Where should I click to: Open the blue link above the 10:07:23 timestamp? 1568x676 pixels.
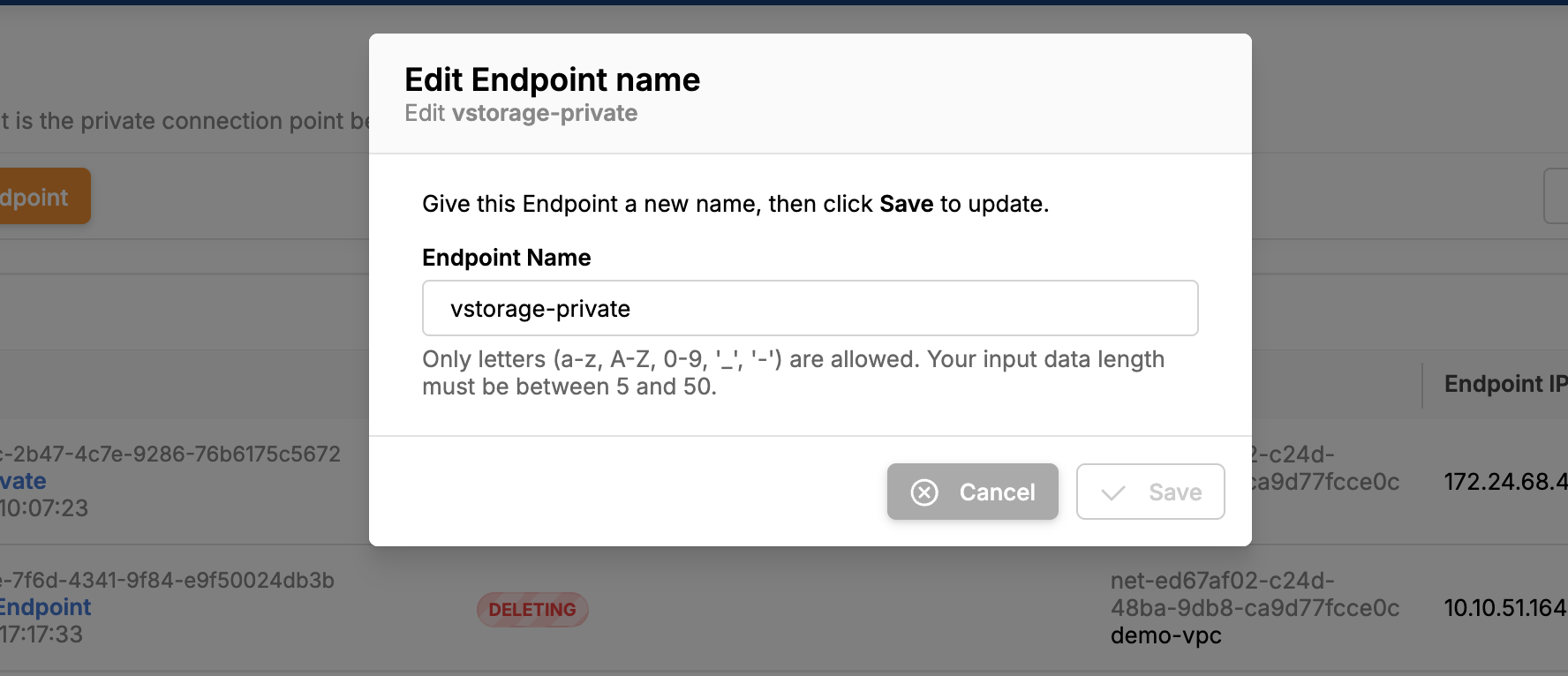click(x=23, y=481)
